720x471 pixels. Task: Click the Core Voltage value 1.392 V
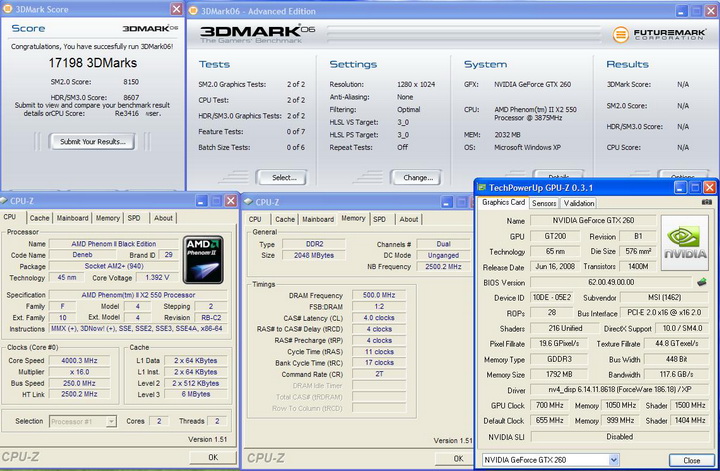click(157, 278)
